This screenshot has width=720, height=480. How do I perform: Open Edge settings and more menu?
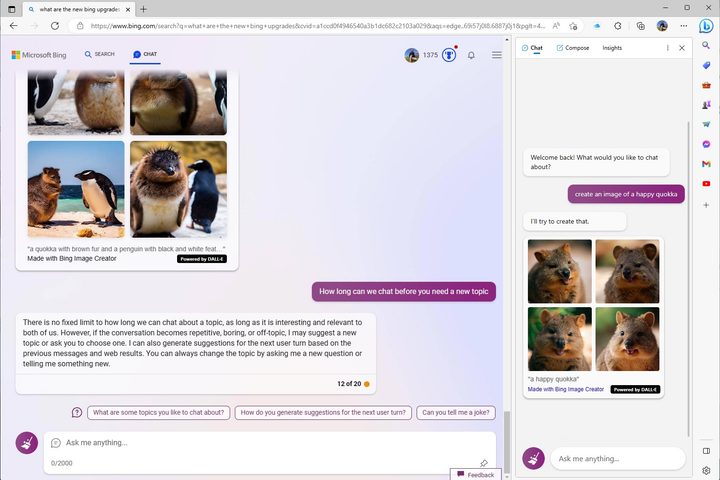tap(684, 26)
